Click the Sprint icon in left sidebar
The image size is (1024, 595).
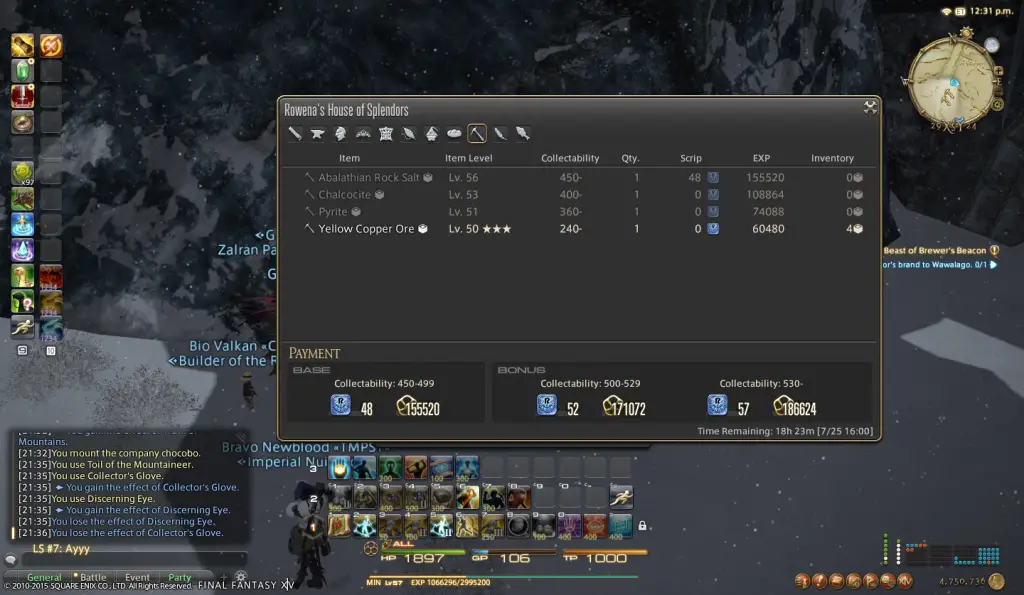[22, 327]
